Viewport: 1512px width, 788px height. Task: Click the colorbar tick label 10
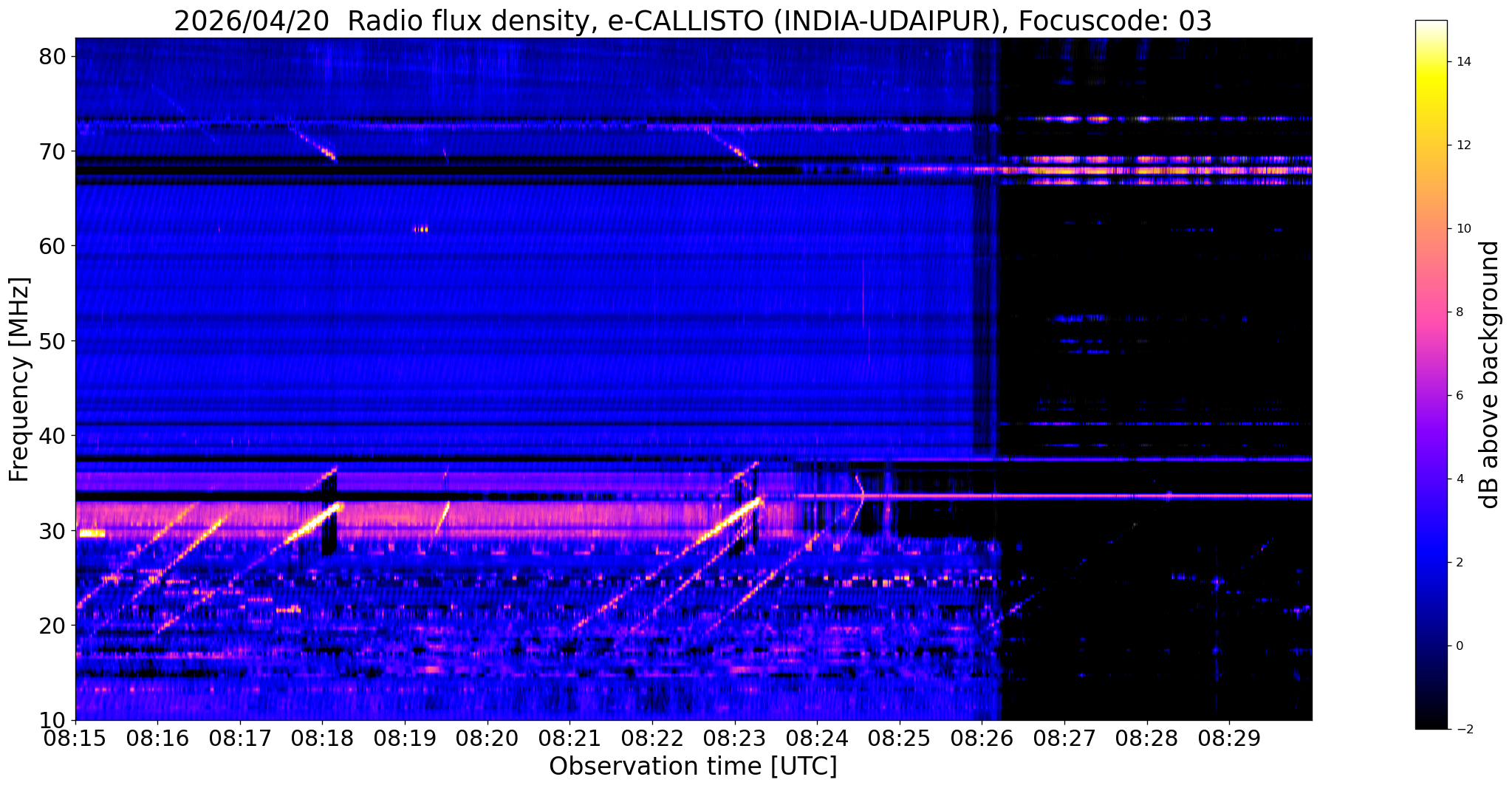click(x=1463, y=229)
